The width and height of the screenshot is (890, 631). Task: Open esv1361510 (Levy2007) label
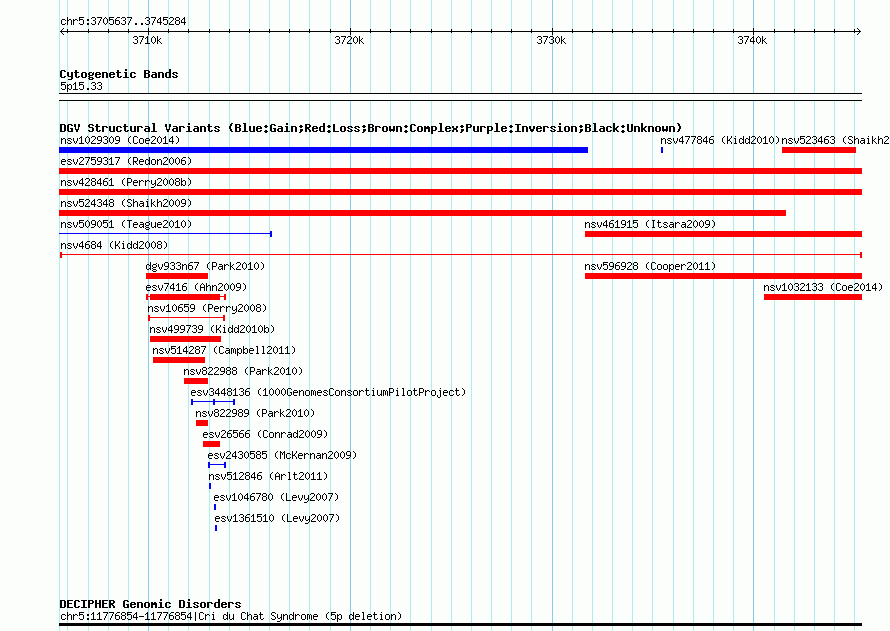[278, 518]
